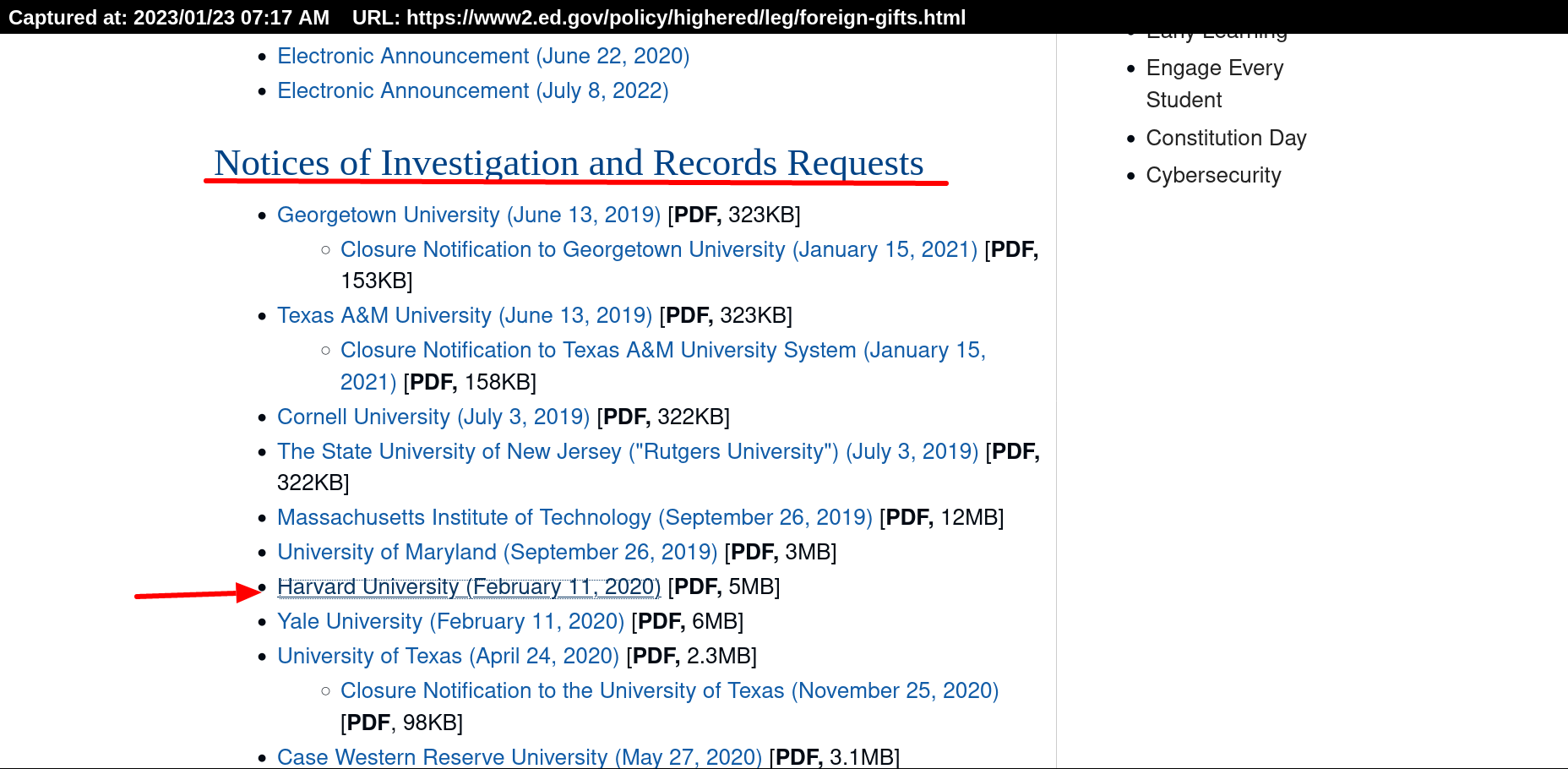
Task: Click the '[PDF, 2.3MB]' text after University of Texas
Action: click(x=692, y=656)
